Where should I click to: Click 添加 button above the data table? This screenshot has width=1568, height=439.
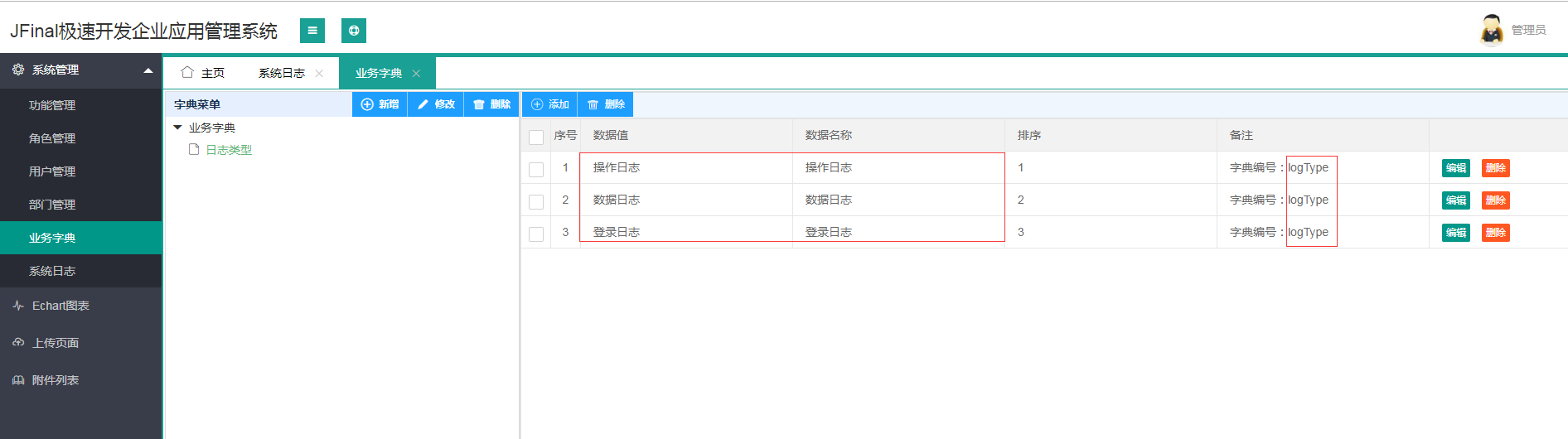click(x=549, y=104)
